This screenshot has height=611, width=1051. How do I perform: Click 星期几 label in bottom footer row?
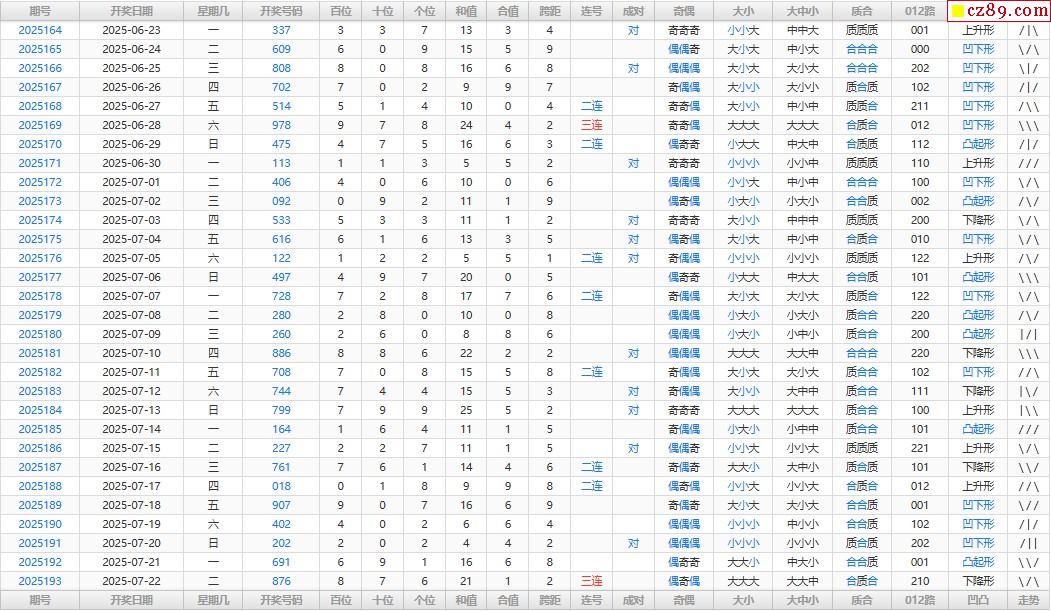213,600
